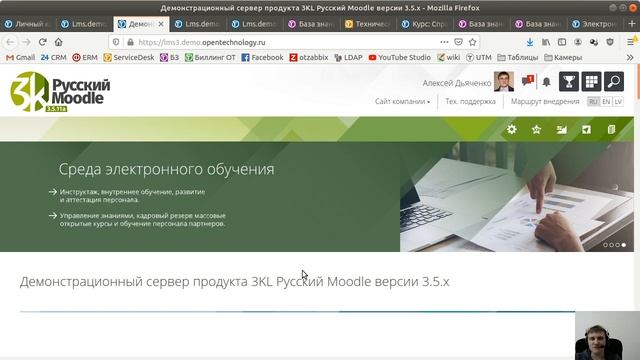Click the document icon in green bar
This screenshot has height=360, width=640.
click(x=611, y=129)
